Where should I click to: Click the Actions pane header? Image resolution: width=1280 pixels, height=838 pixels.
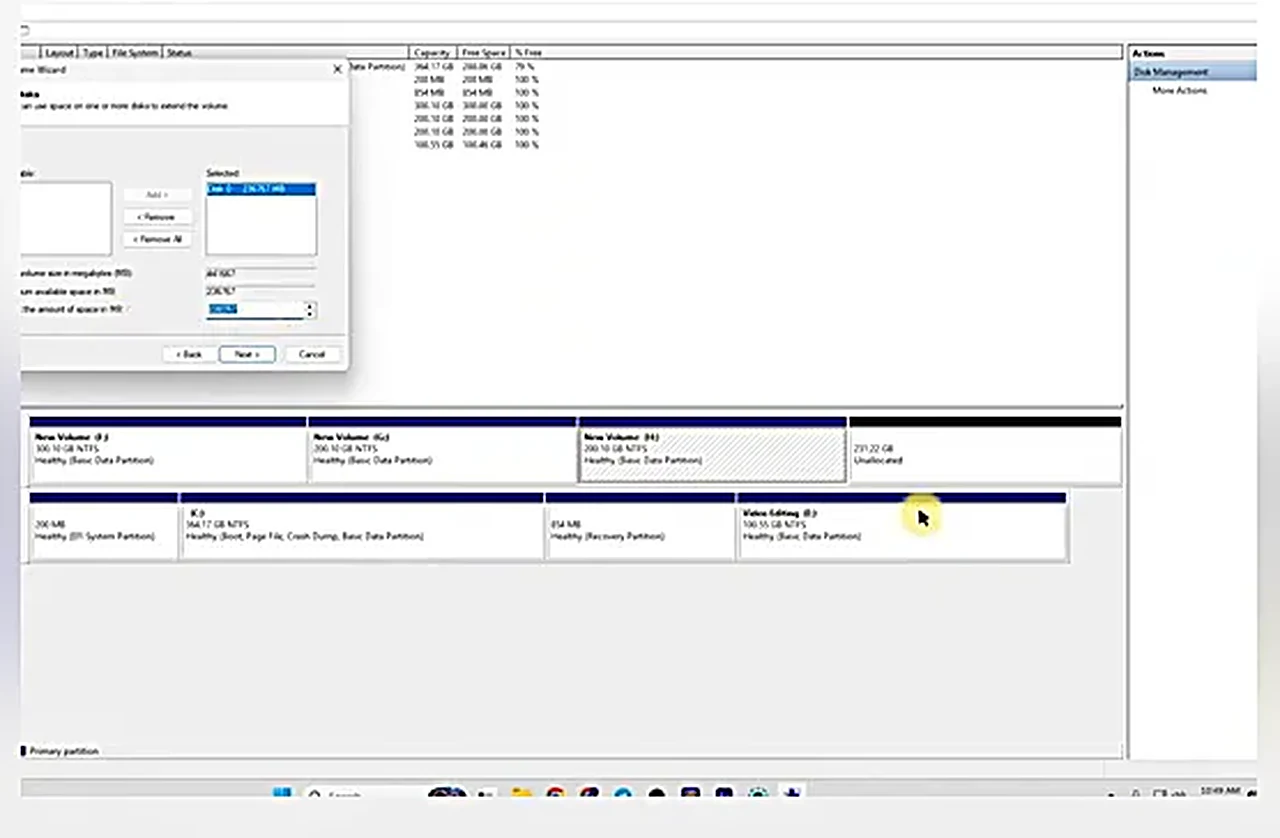pos(1193,53)
